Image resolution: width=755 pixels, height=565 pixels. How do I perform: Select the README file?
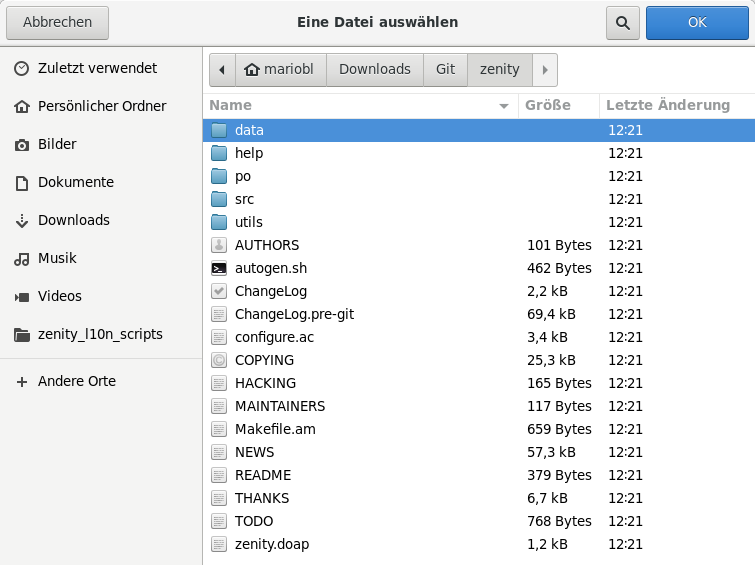click(263, 475)
